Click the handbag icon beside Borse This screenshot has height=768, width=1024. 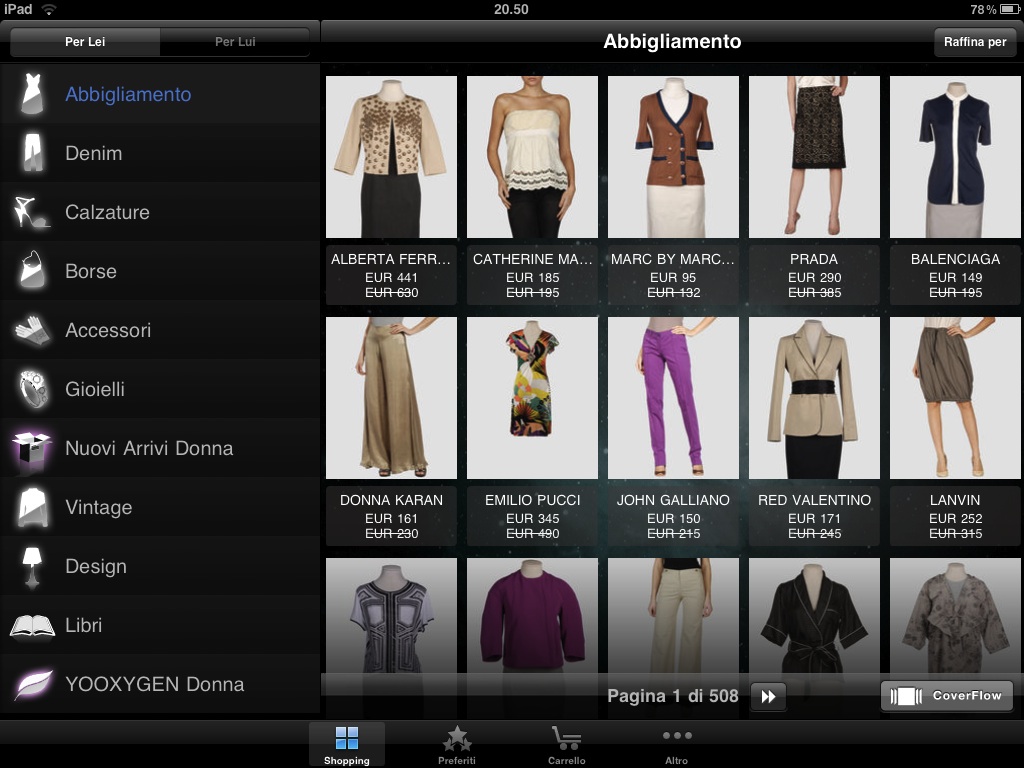point(32,270)
